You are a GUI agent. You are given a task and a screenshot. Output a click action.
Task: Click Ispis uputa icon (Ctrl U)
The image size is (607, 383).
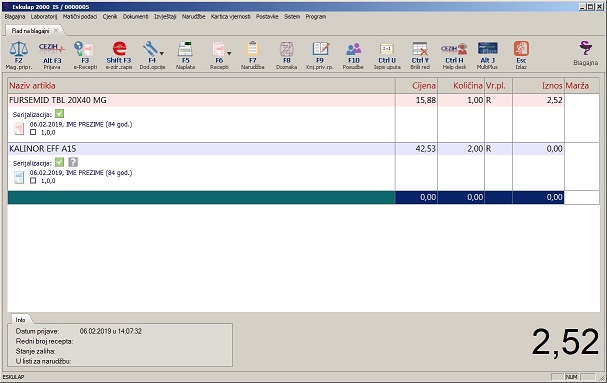(387, 49)
